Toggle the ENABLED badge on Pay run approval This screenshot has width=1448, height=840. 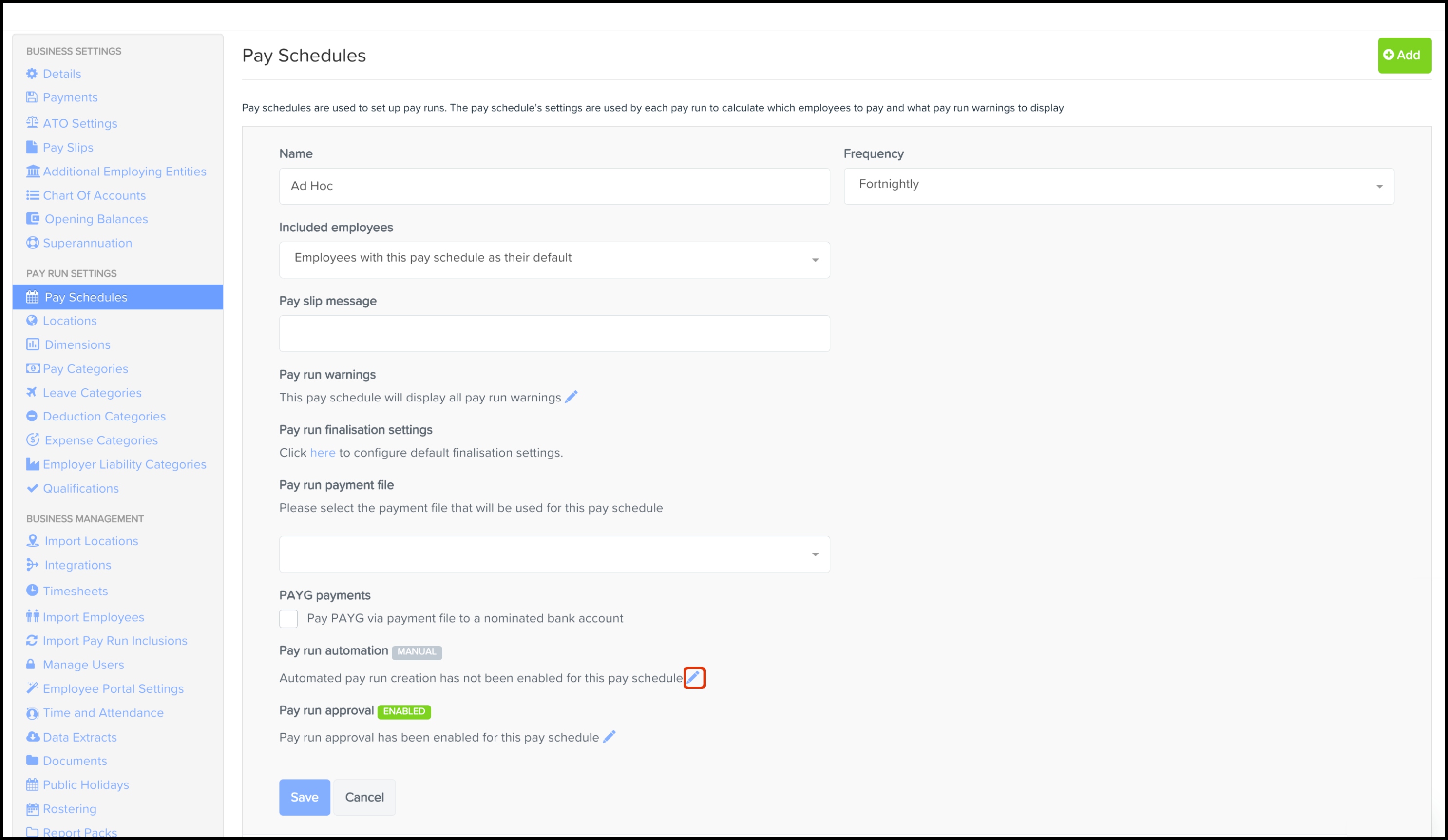pyautogui.click(x=404, y=712)
